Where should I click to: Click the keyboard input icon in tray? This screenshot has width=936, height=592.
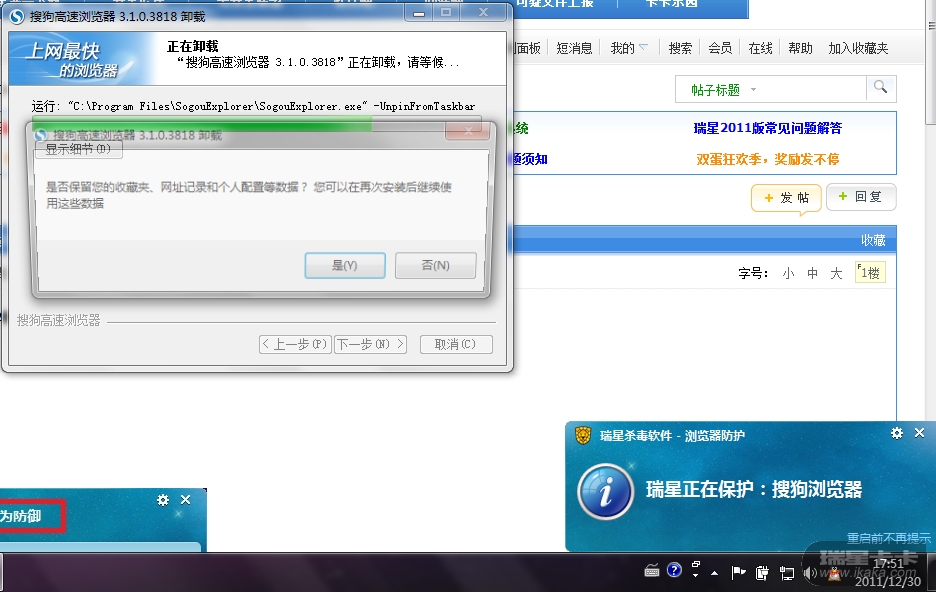[x=652, y=572]
